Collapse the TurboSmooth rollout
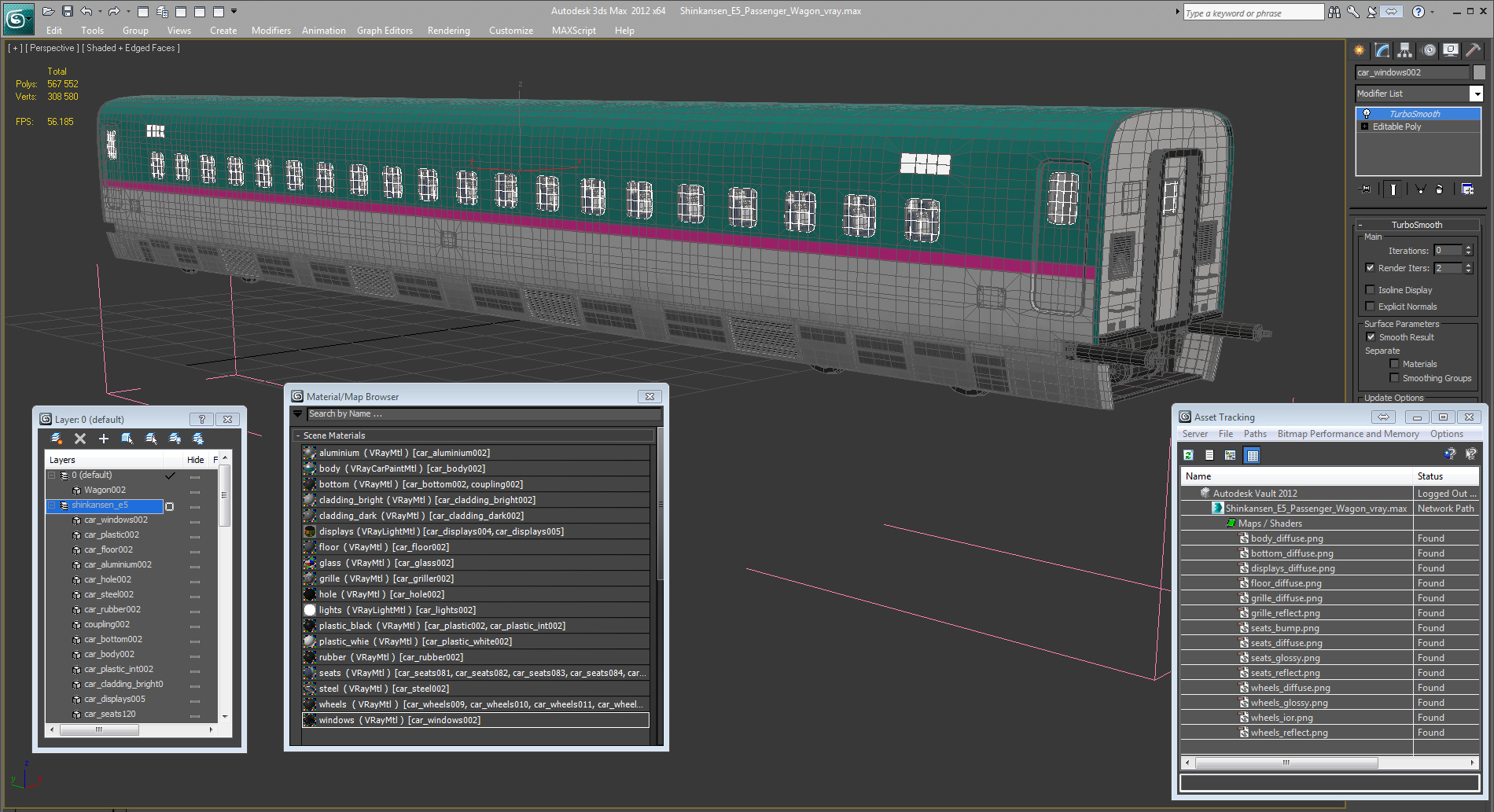Screen dimensions: 1494x812 [x=1360, y=225]
